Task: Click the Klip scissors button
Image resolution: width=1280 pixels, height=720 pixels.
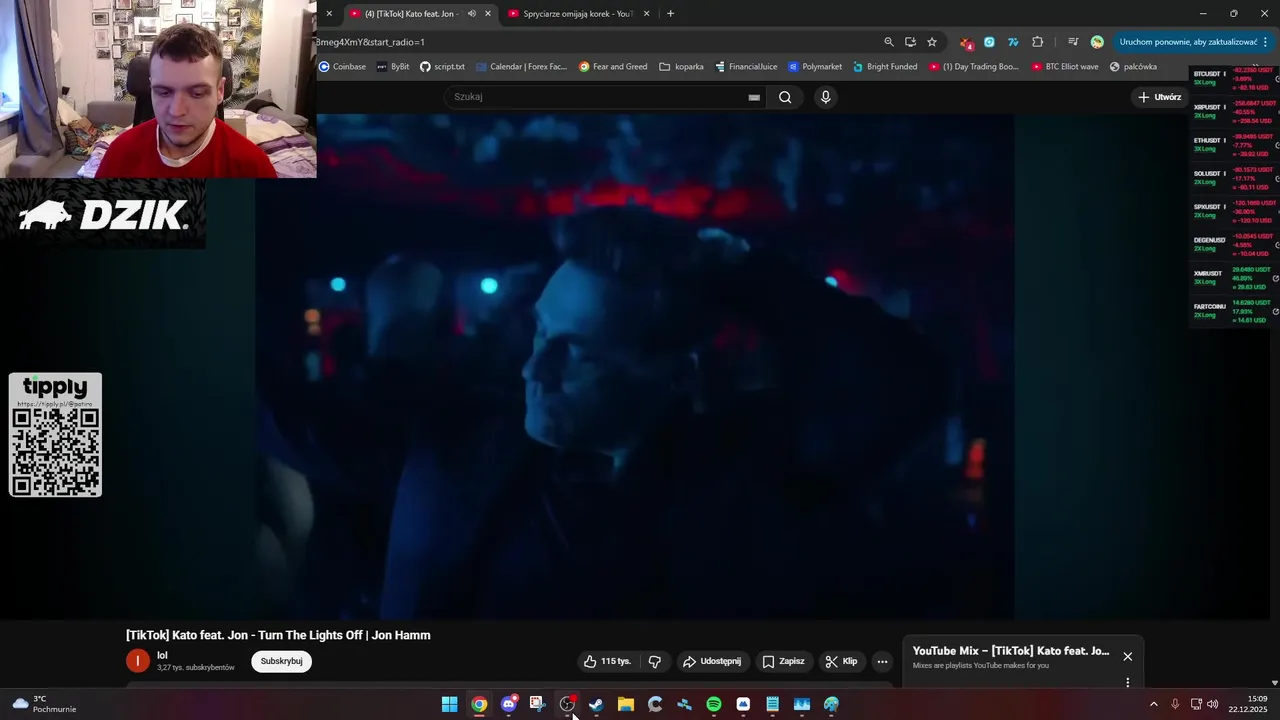Action: [x=841, y=661]
